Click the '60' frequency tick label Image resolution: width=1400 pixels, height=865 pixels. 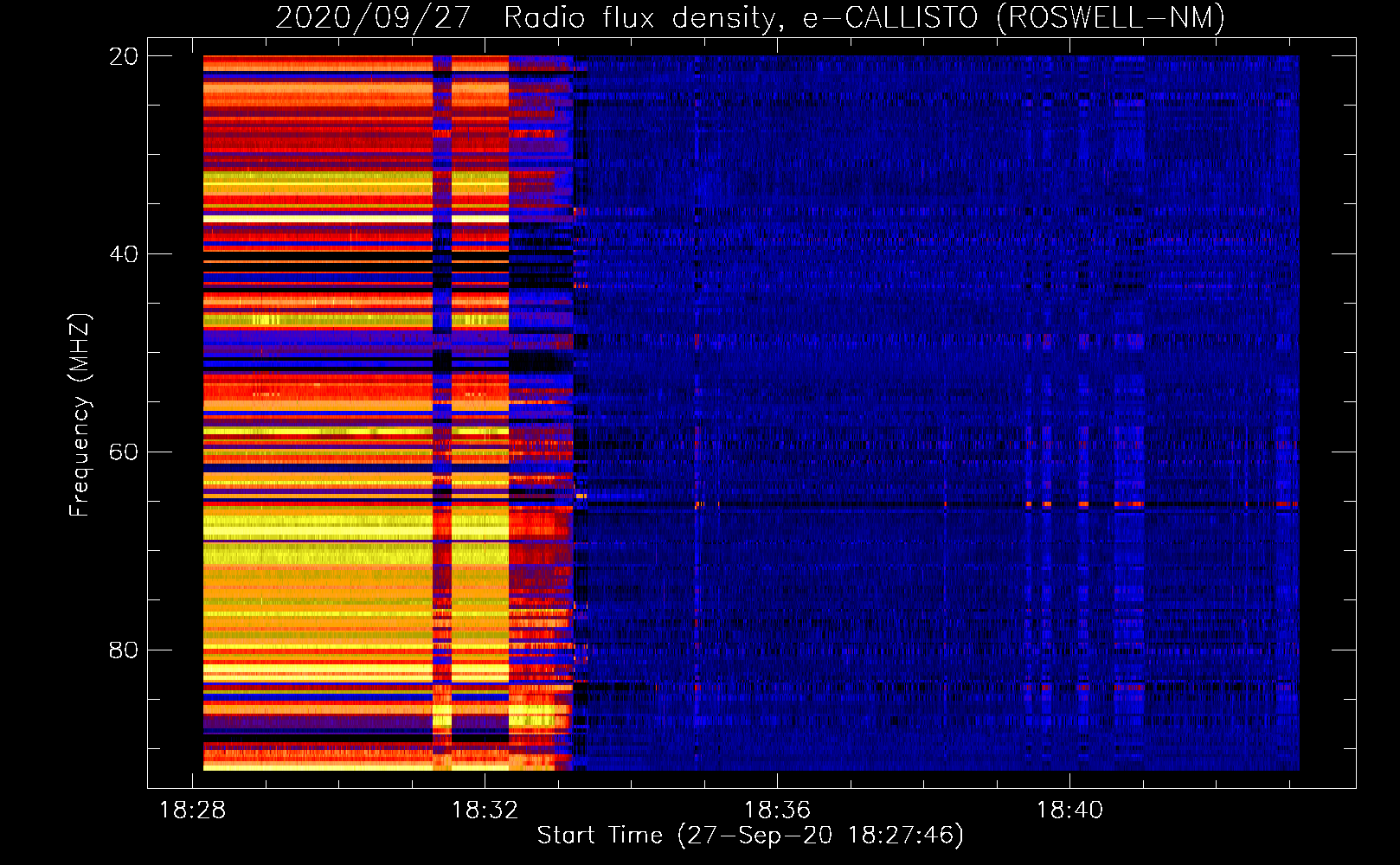coord(124,452)
